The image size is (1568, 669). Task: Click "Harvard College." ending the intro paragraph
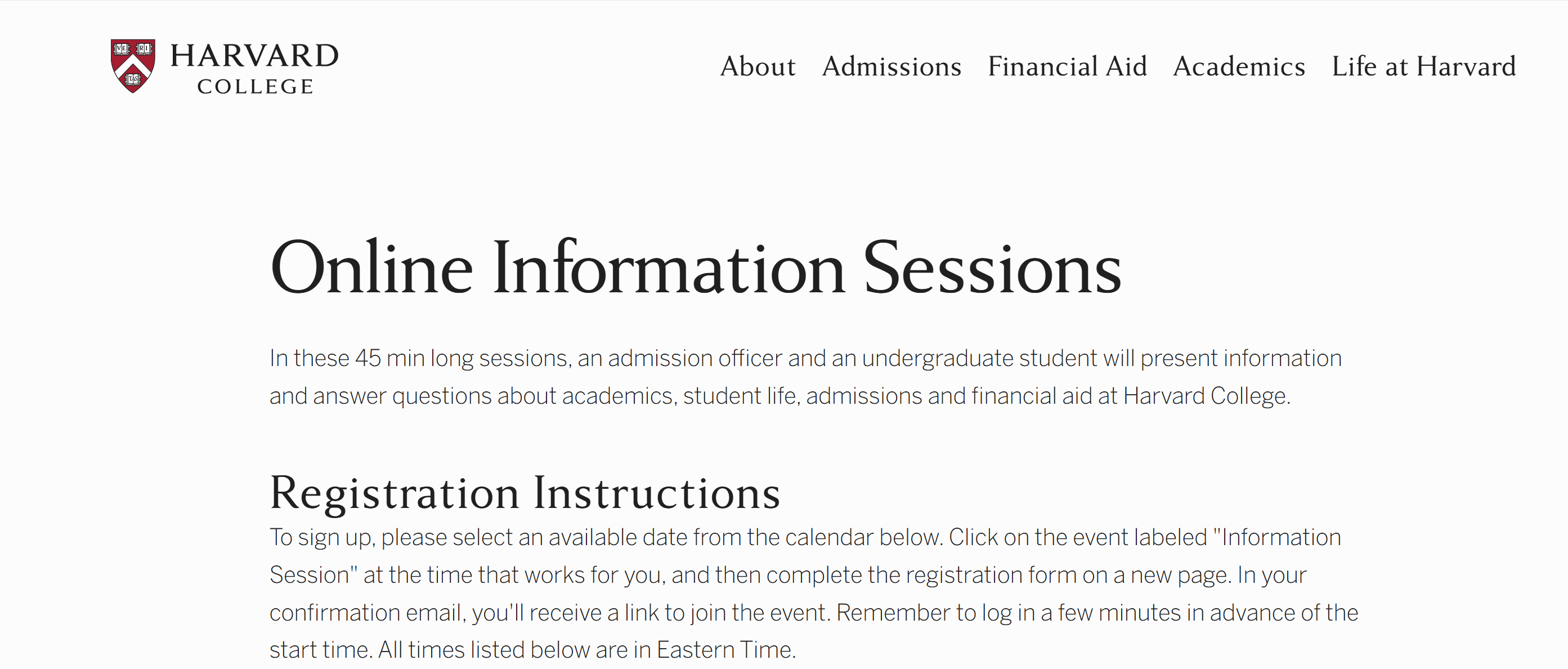coord(1207,396)
